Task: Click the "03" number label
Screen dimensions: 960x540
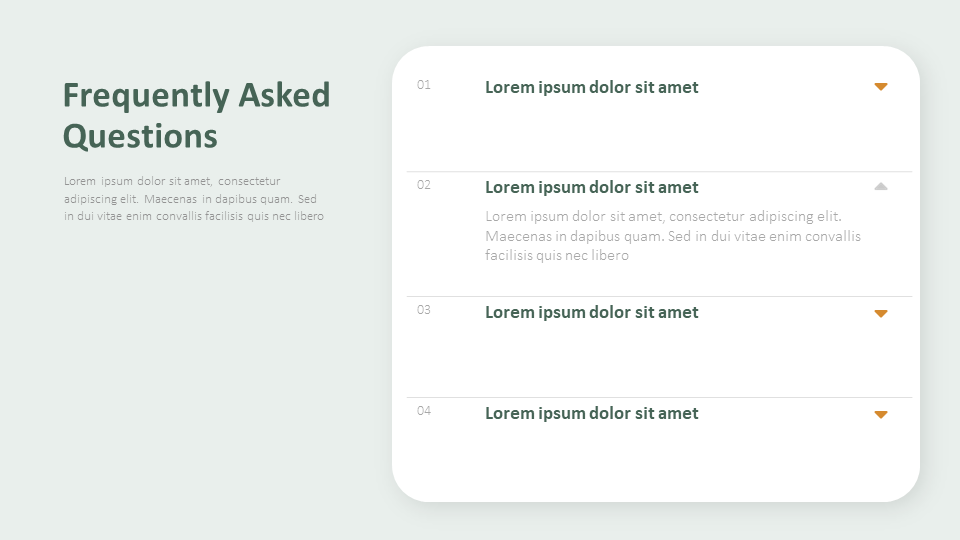Action: pos(424,310)
